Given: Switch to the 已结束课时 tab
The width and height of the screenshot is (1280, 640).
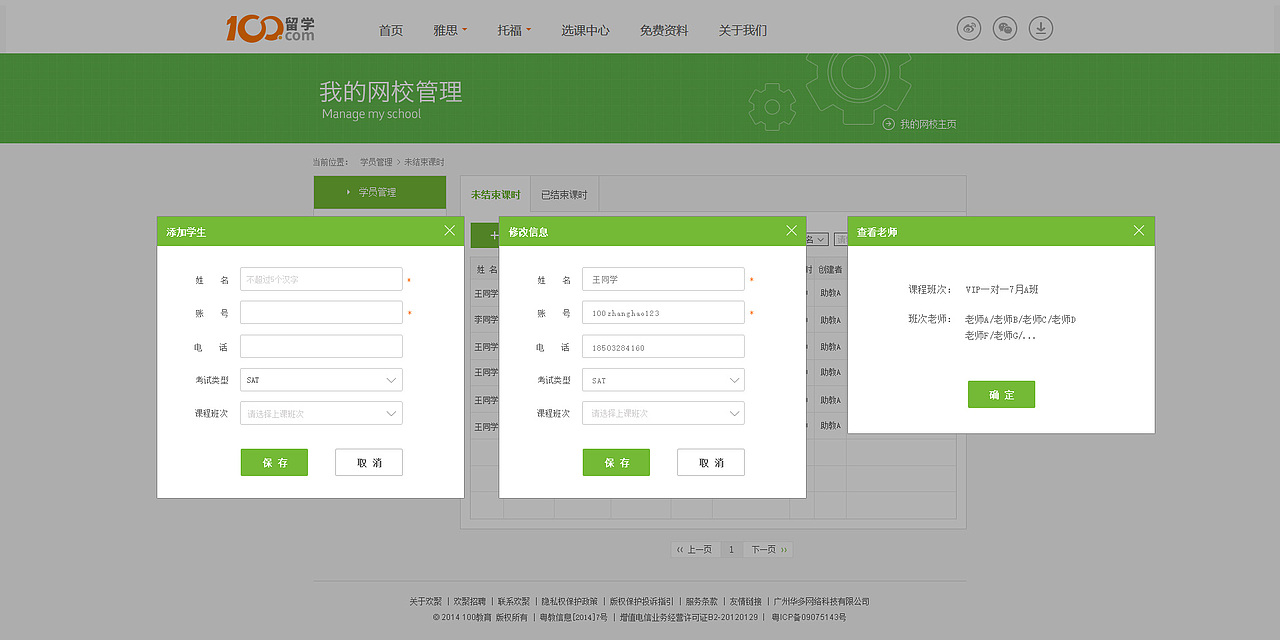Looking at the screenshot, I should pyautogui.click(x=564, y=194).
